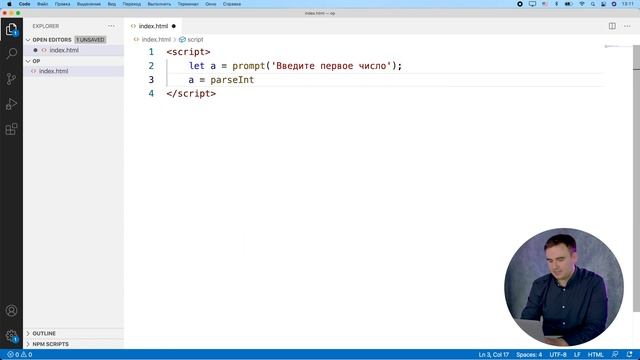Open the Code application menu
The height and width of the screenshot is (360, 640).
(x=24, y=4)
